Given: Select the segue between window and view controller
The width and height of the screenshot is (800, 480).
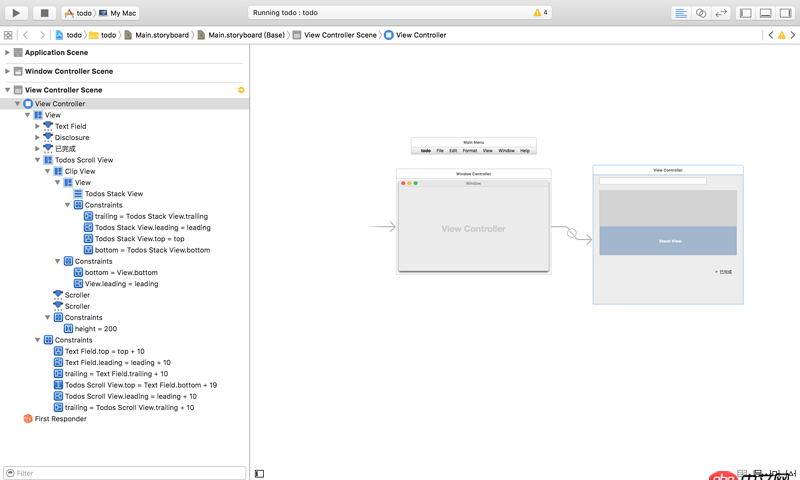Looking at the screenshot, I should pyautogui.click(x=572, y=233).
